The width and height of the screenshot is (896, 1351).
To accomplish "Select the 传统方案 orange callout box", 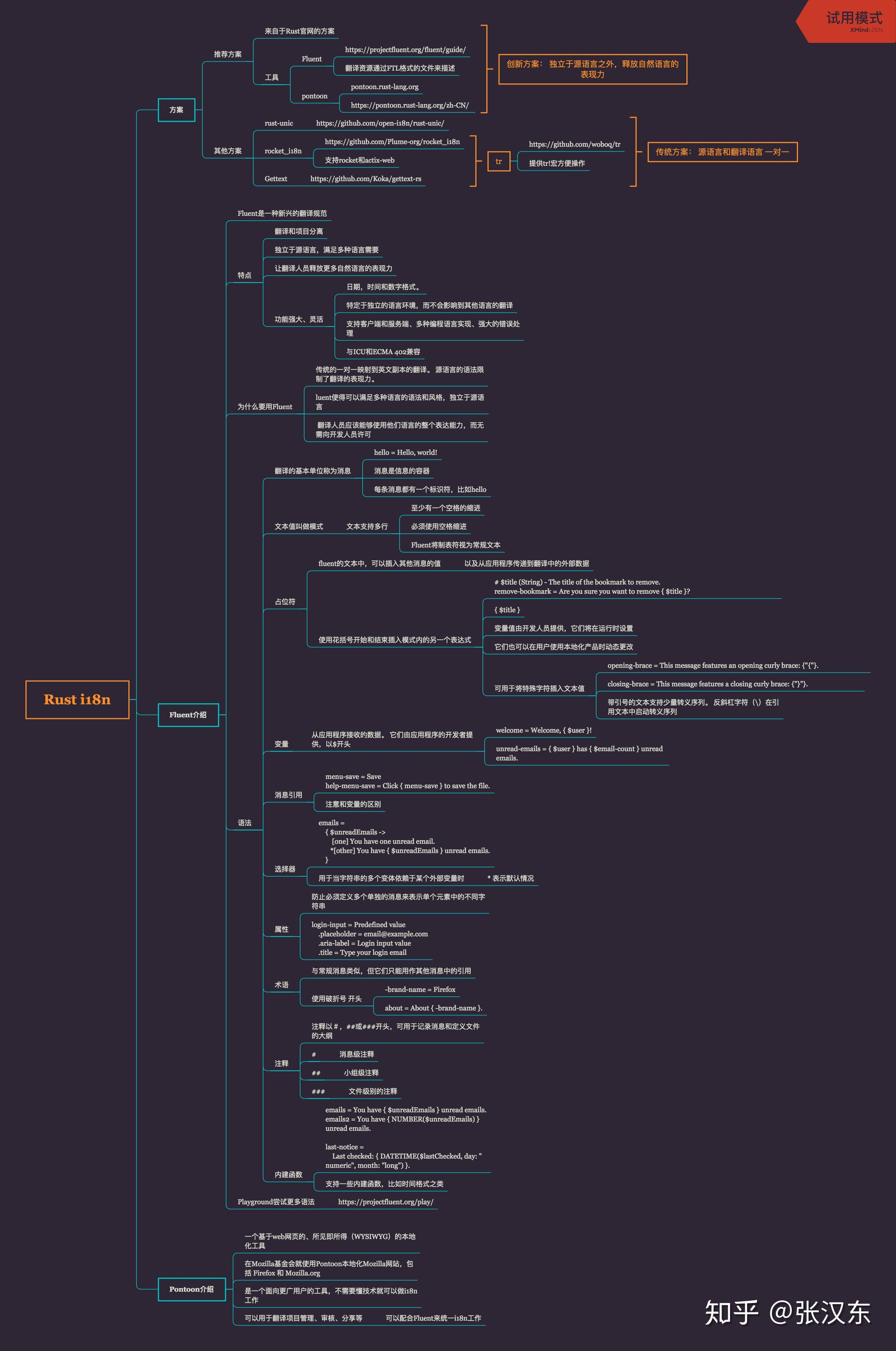I will click(722, 151).
